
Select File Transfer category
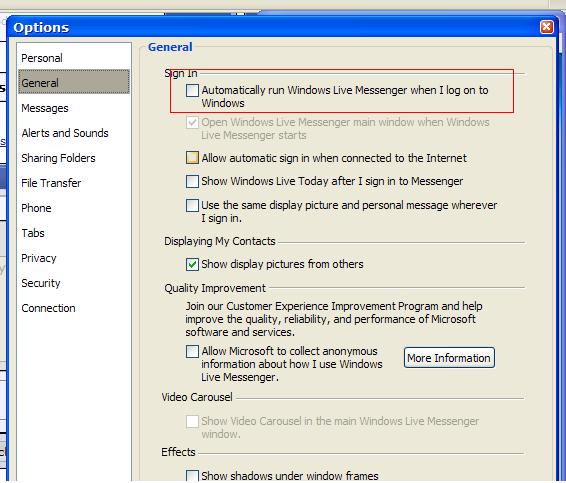point(51,183)
